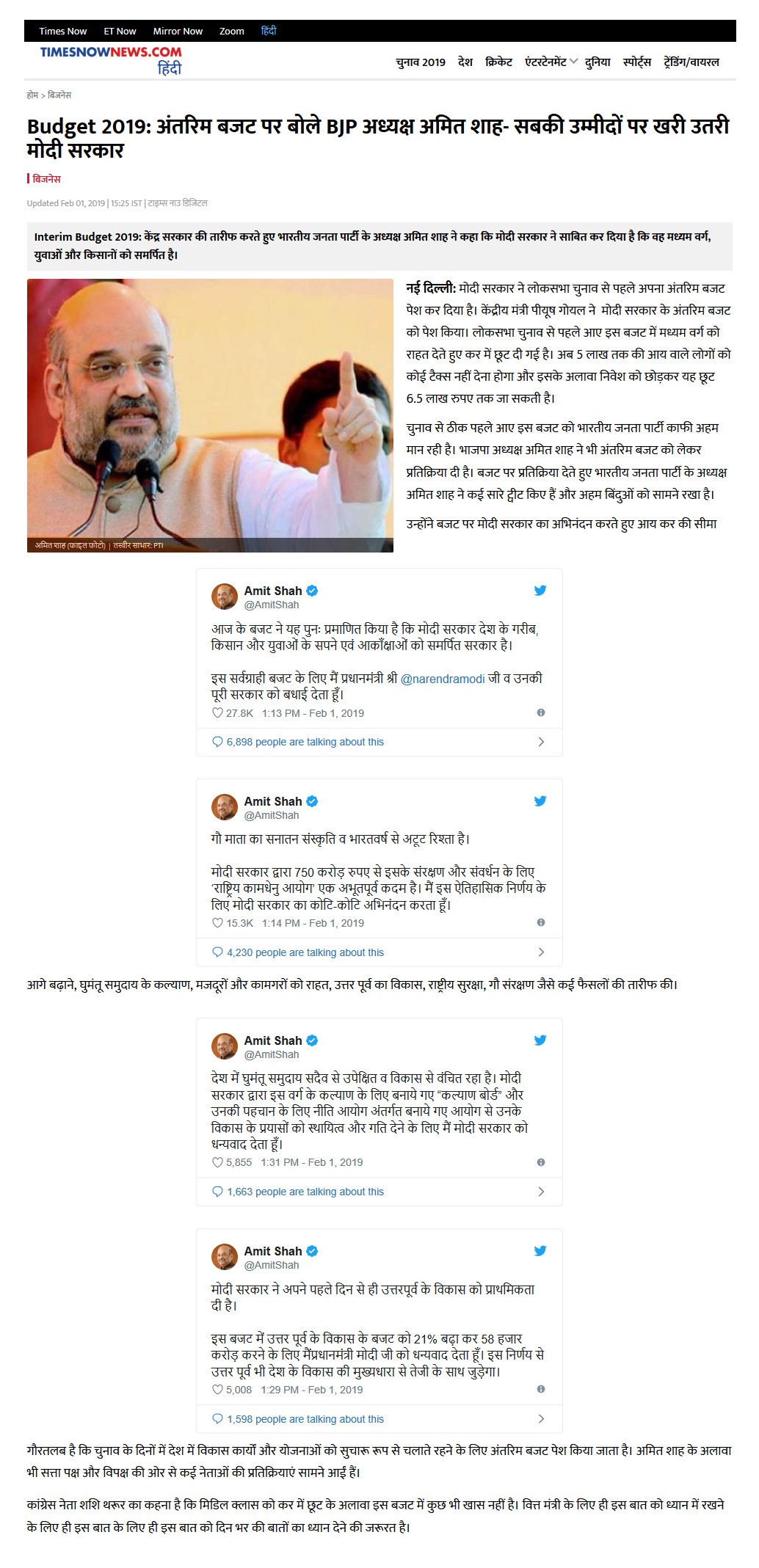
Task: Open the क्रिकेट navigation menu item
Action: coord(499,62)
